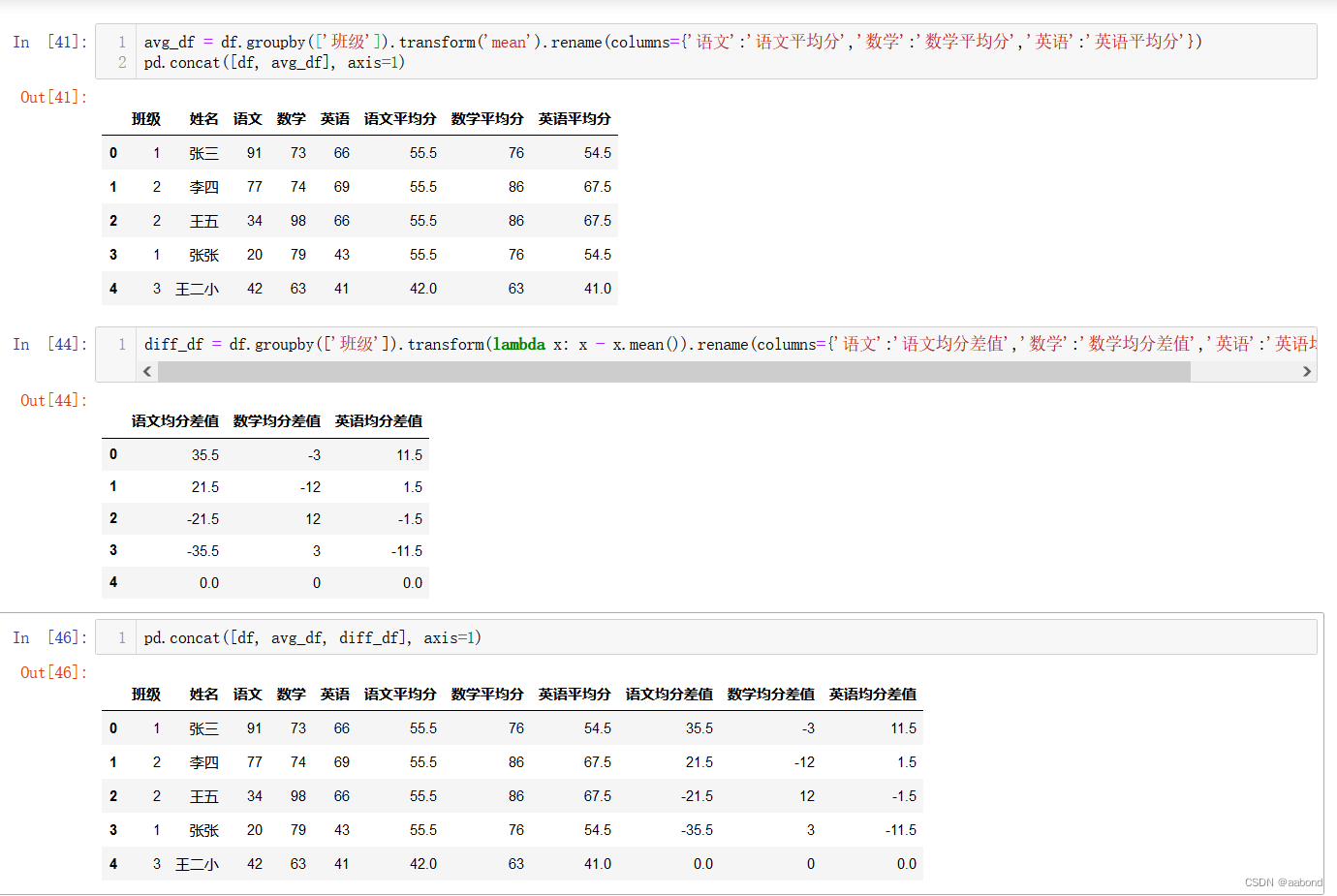Click the 姓名 column header in Out[41] table

pos(204,119)
